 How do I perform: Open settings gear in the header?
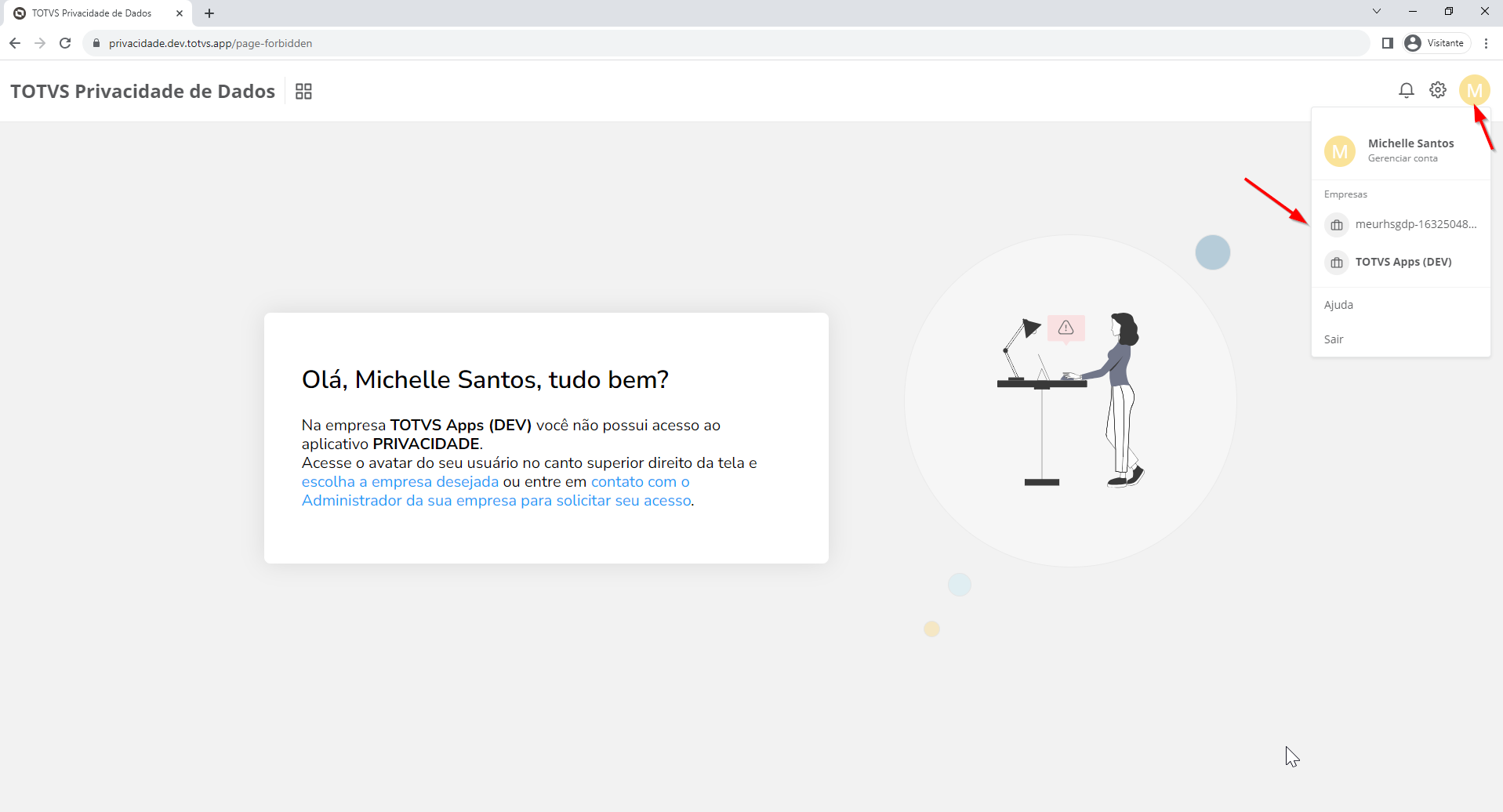coord(1437,90)
